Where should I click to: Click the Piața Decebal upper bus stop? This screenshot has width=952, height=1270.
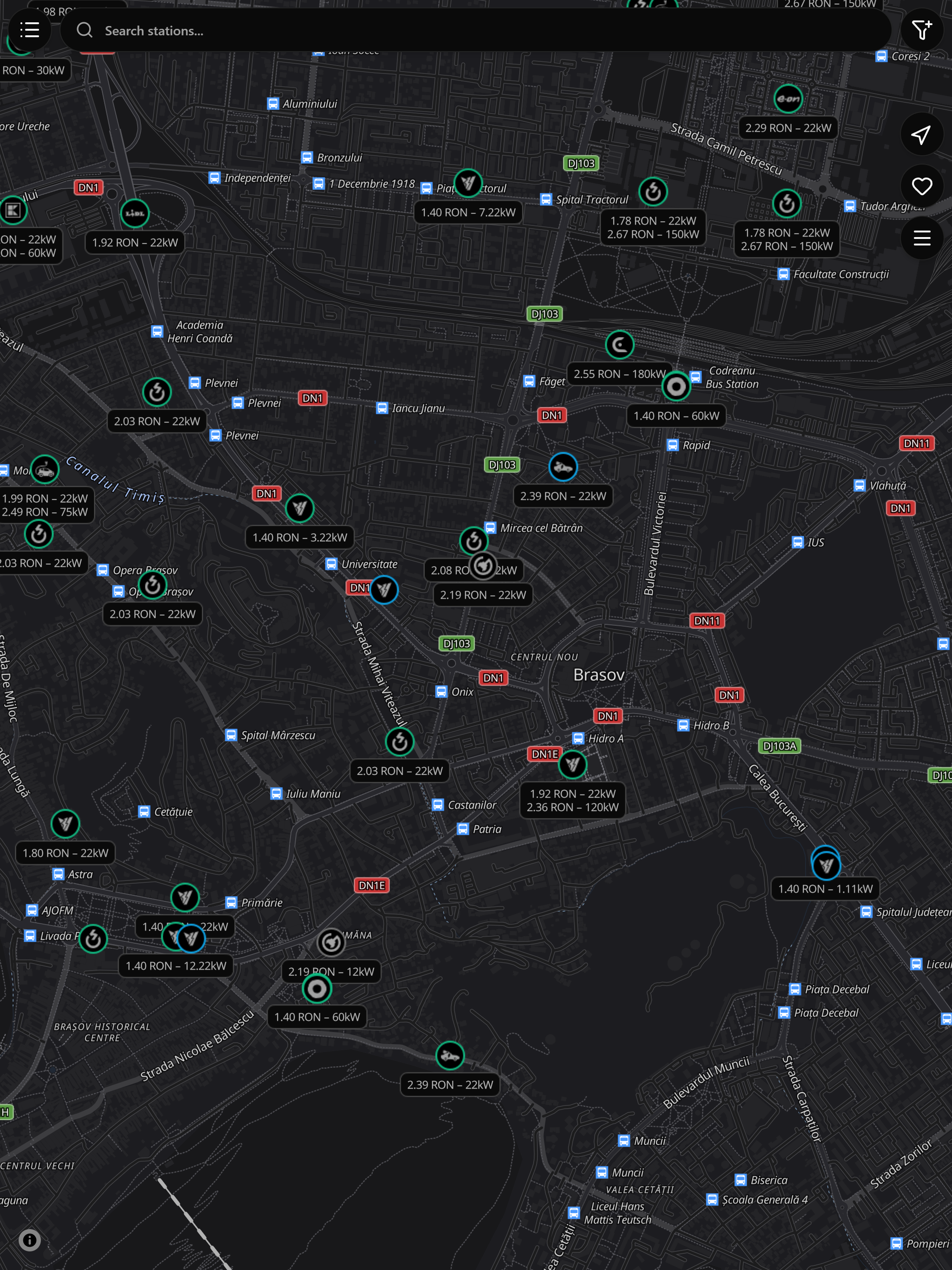(x=829, y=989)
